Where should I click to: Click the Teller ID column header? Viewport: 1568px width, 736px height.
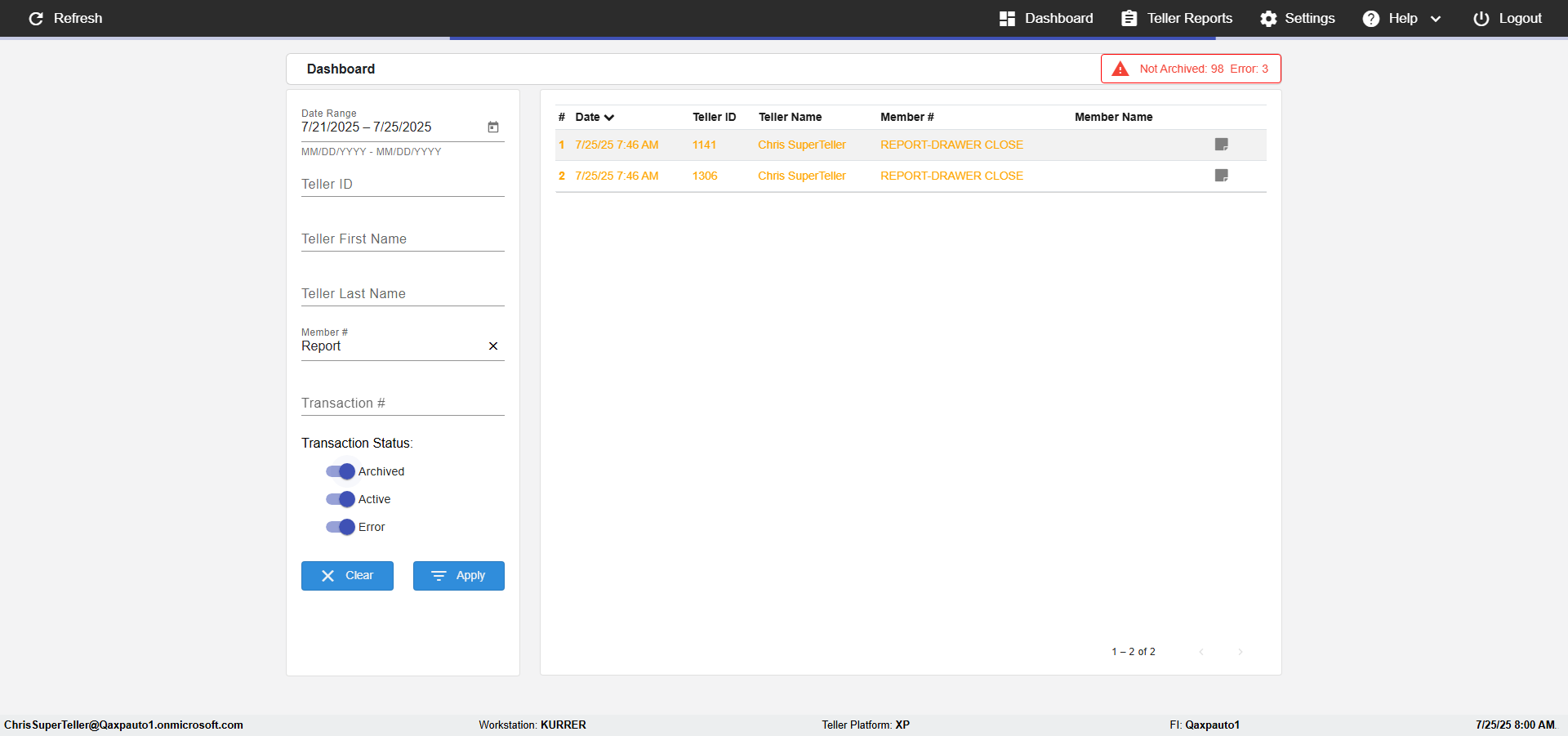click(x=715, y=118)
